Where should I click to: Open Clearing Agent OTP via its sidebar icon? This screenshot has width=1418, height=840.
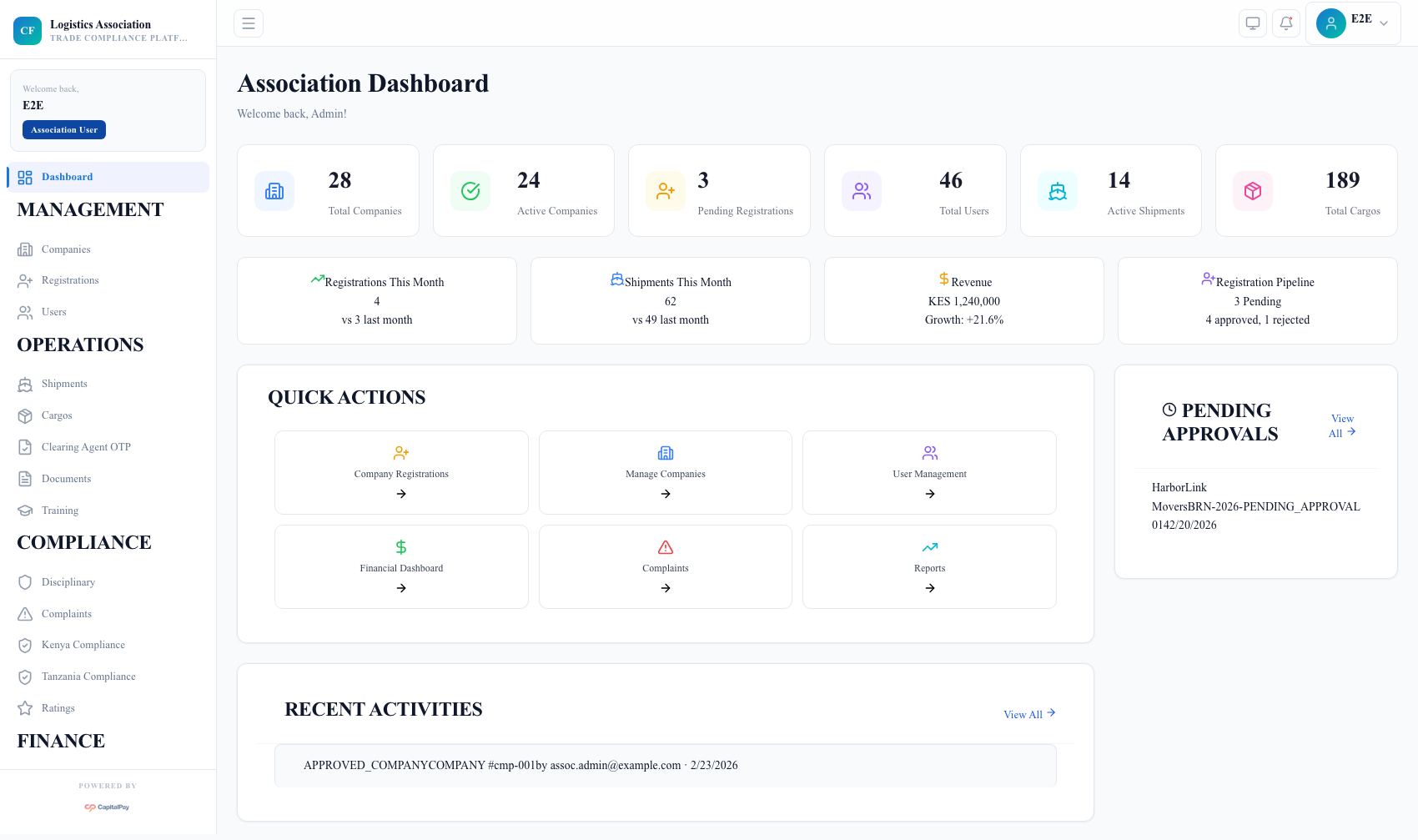click(x=26, y=447)
